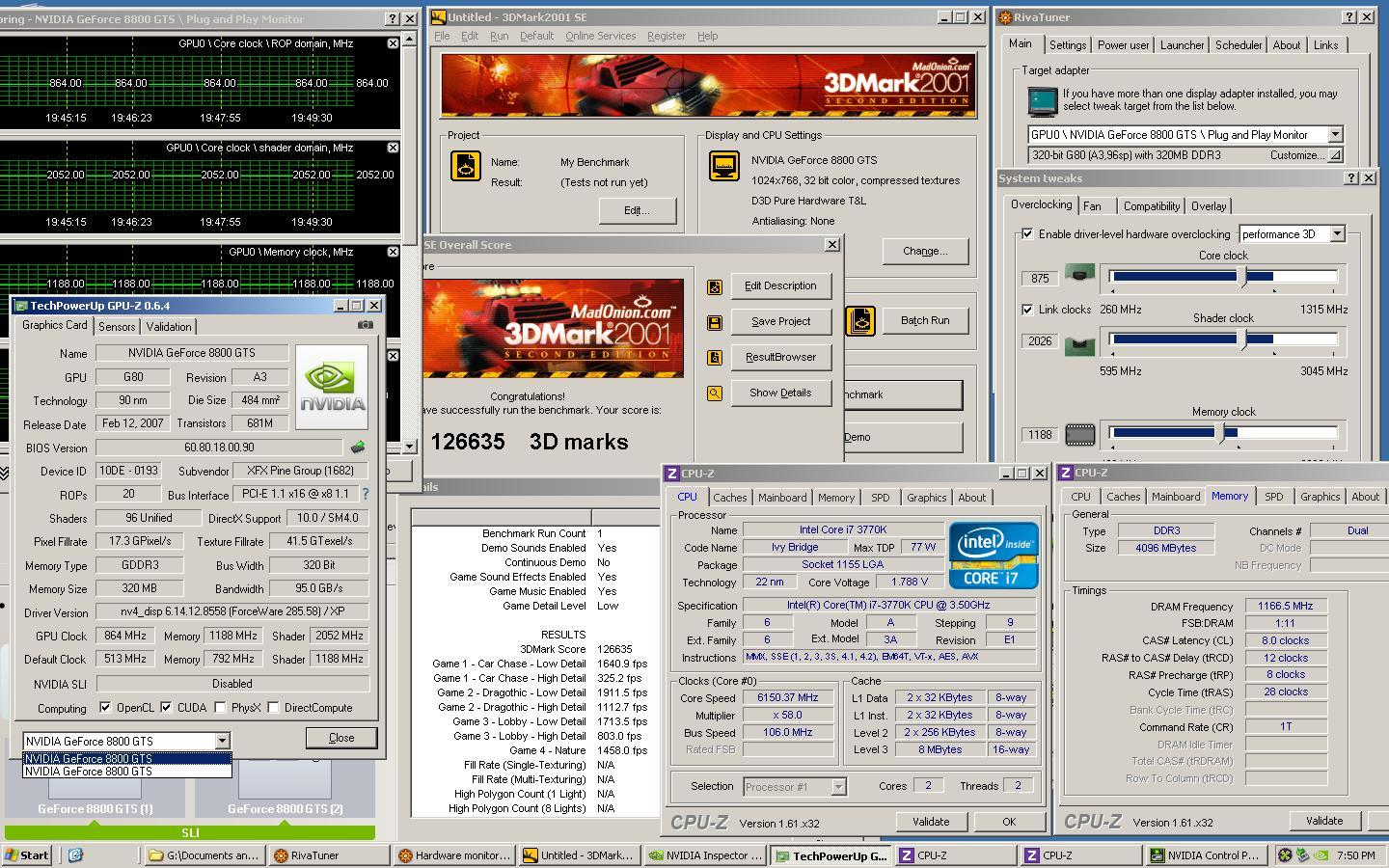Switch to system tweaks Fan tab
The height and width of the screenshot is (868, 1389).
[1092, 206]
